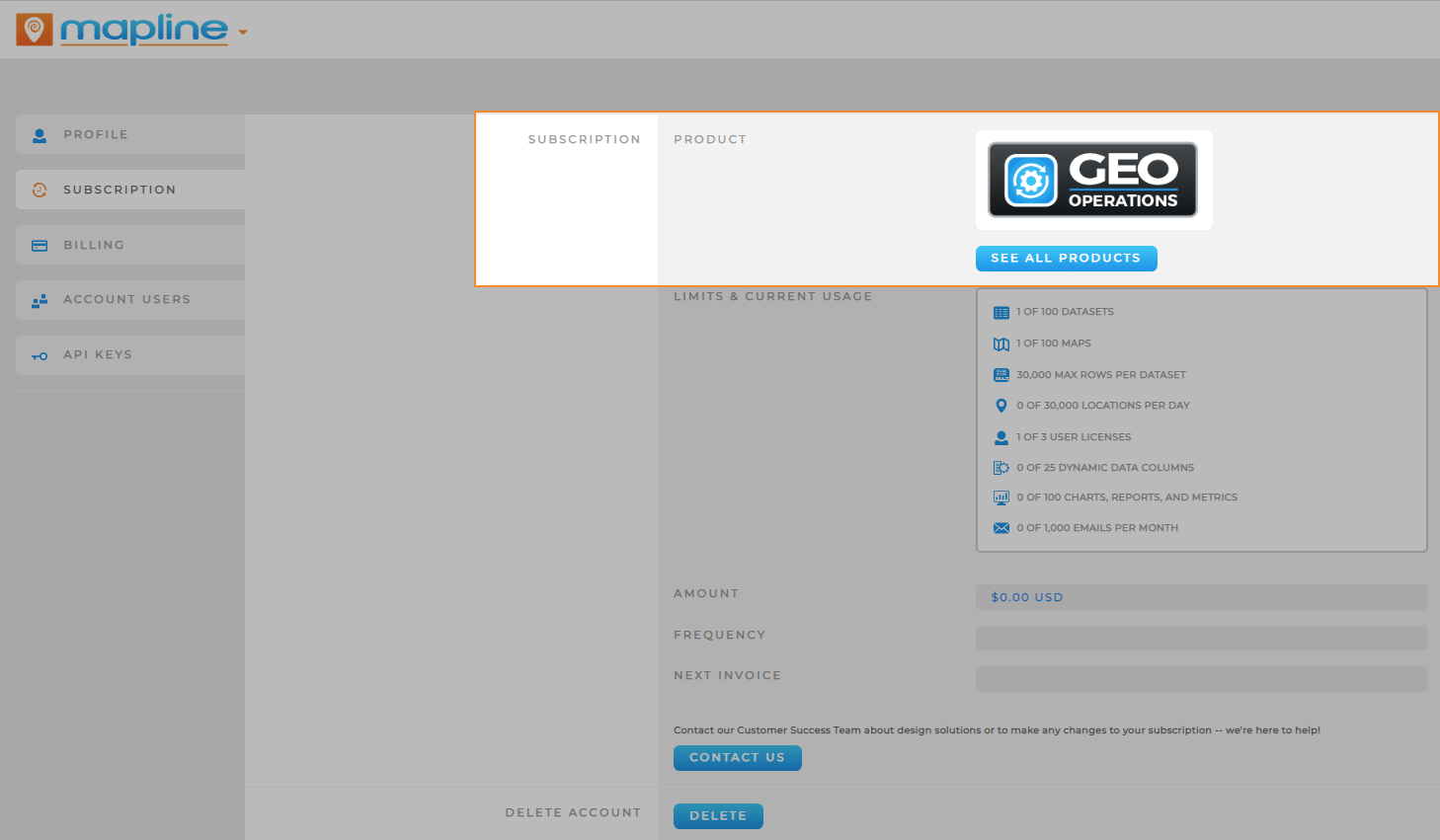The height and width of the screenshot is (840, 1440).
Task: Select the 'DELETE ACCOUNT' label text
Action: [x=573, y=812]
